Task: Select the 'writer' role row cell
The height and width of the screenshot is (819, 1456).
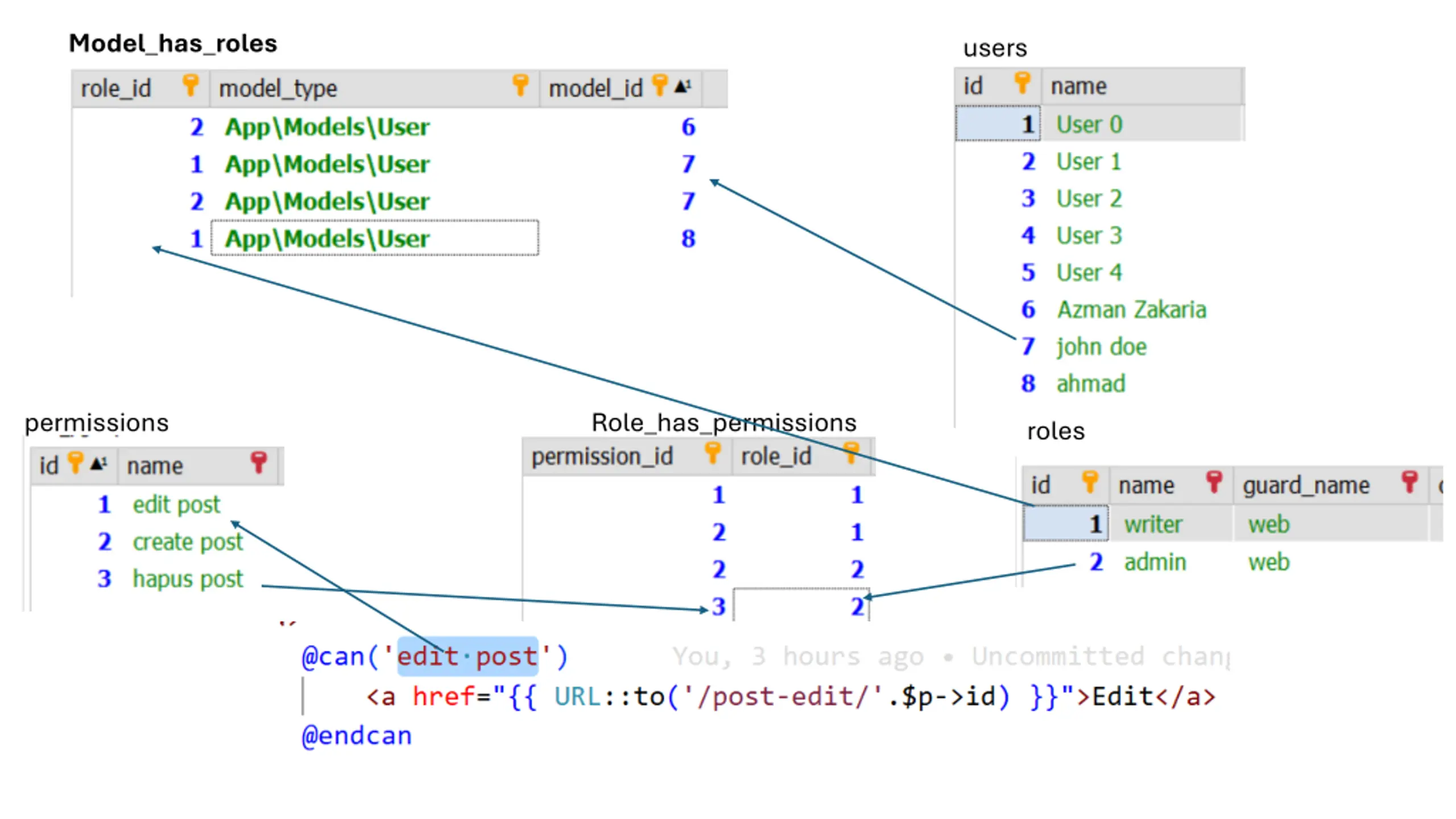Action: [x=1153, y=524]
